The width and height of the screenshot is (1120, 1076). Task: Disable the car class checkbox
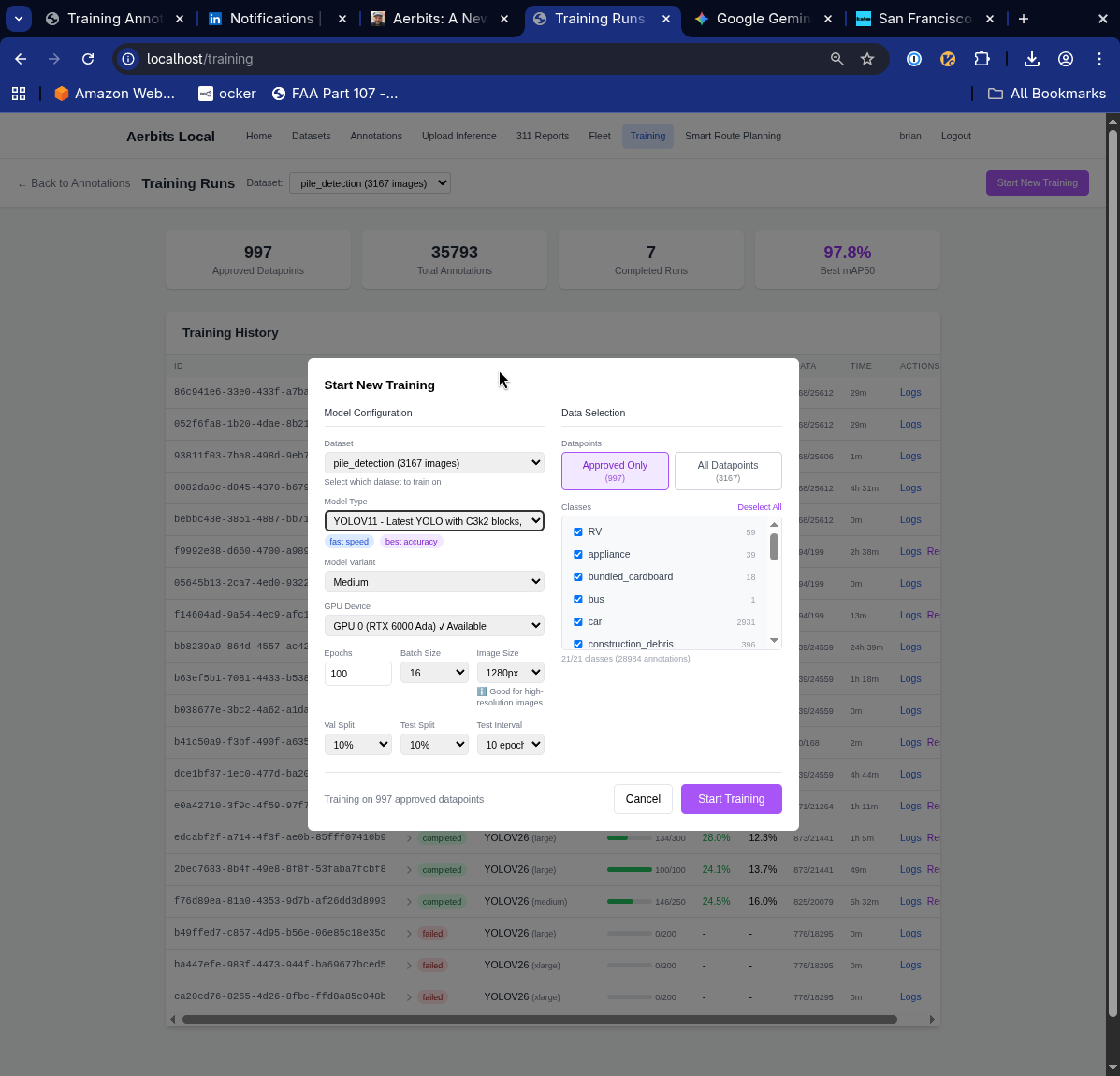point(578,621)
